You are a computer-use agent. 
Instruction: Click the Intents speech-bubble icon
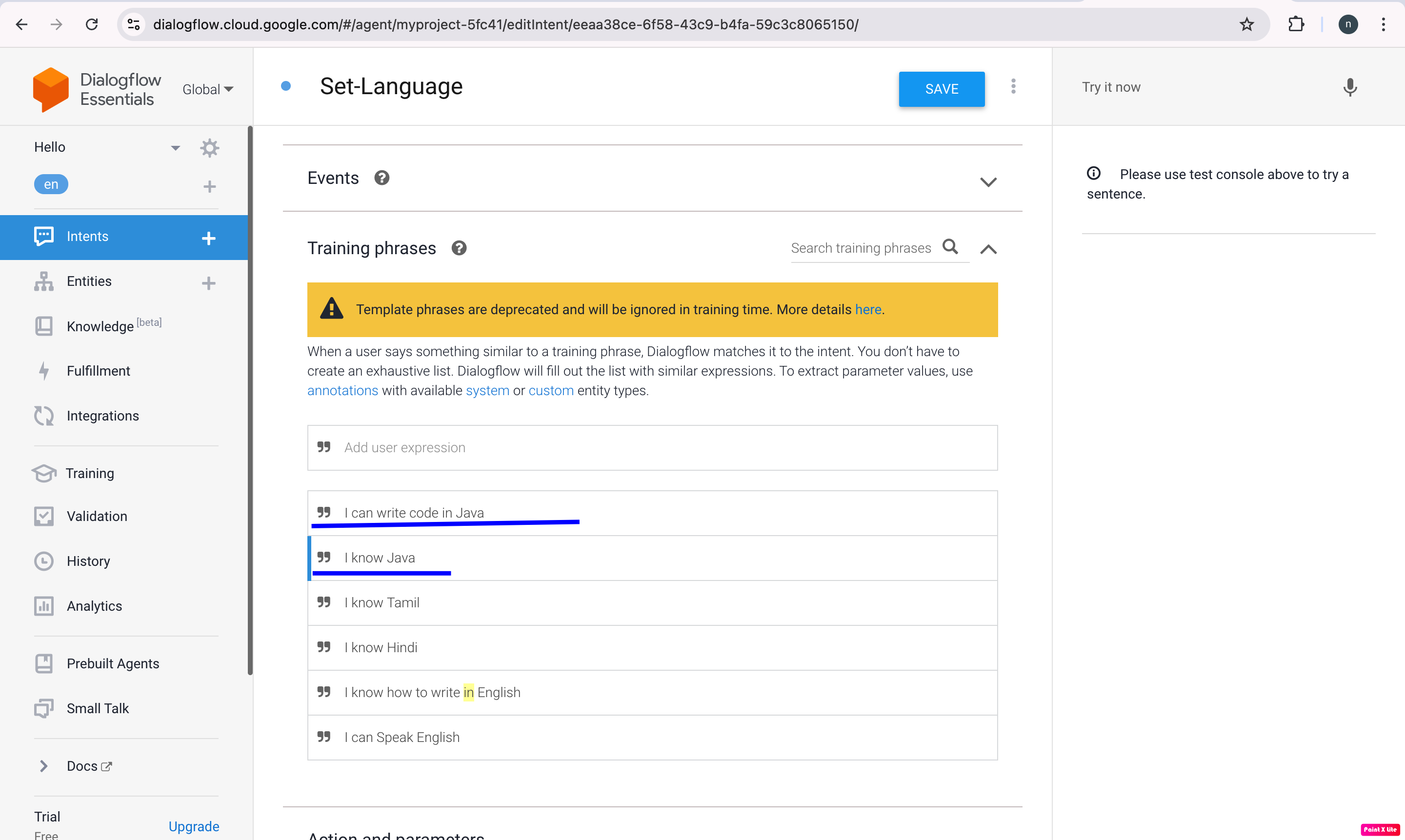43,236
